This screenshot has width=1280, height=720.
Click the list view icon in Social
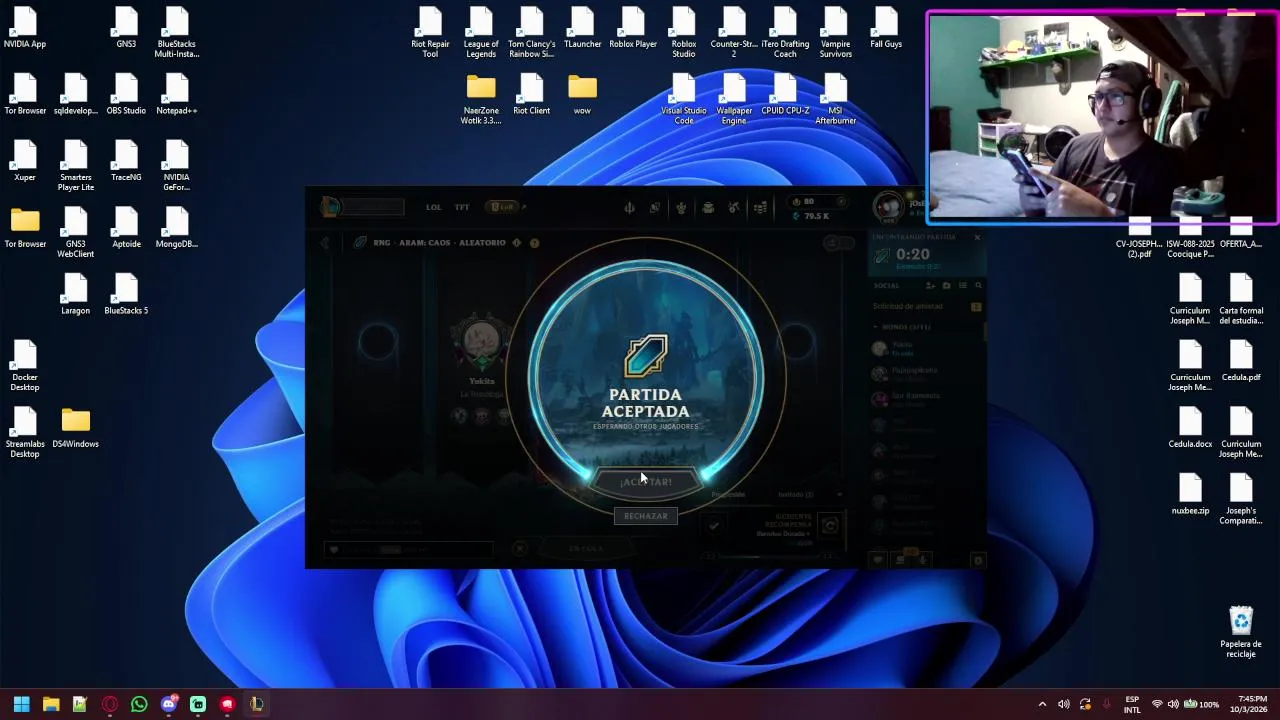coord(962,286)
